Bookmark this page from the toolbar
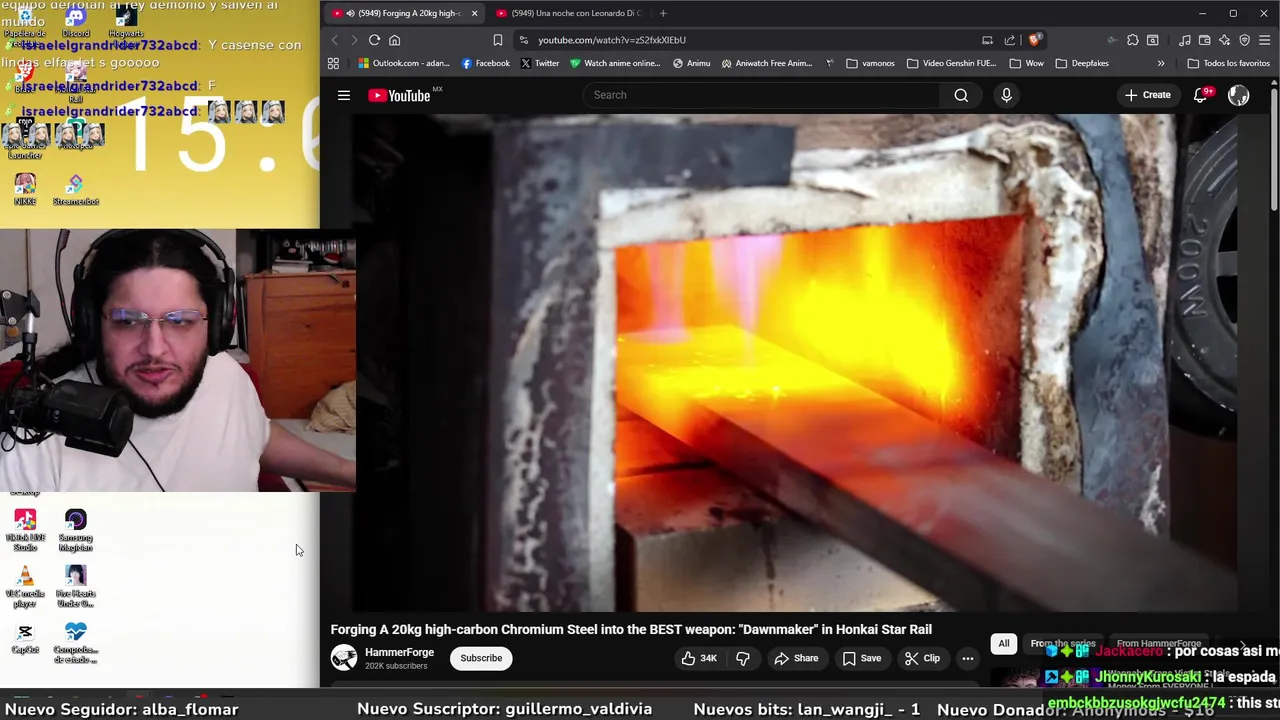This screenshot has width=1280, height=720. (x=497, y=40)
